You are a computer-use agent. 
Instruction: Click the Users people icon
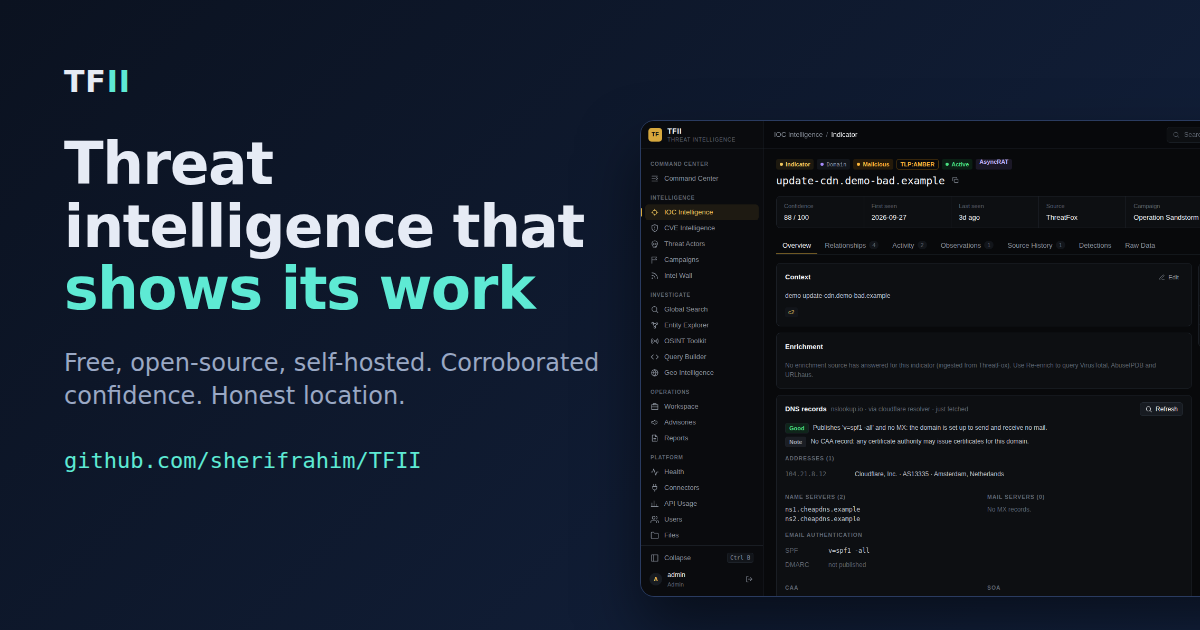(655, 520)
